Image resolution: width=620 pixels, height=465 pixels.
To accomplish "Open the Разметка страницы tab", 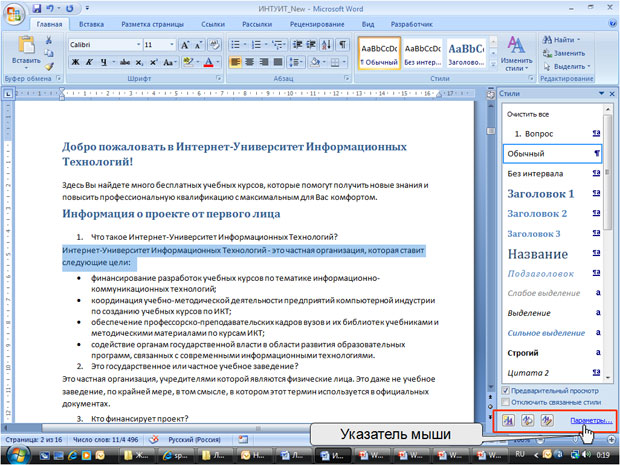I will pos(152,24).
